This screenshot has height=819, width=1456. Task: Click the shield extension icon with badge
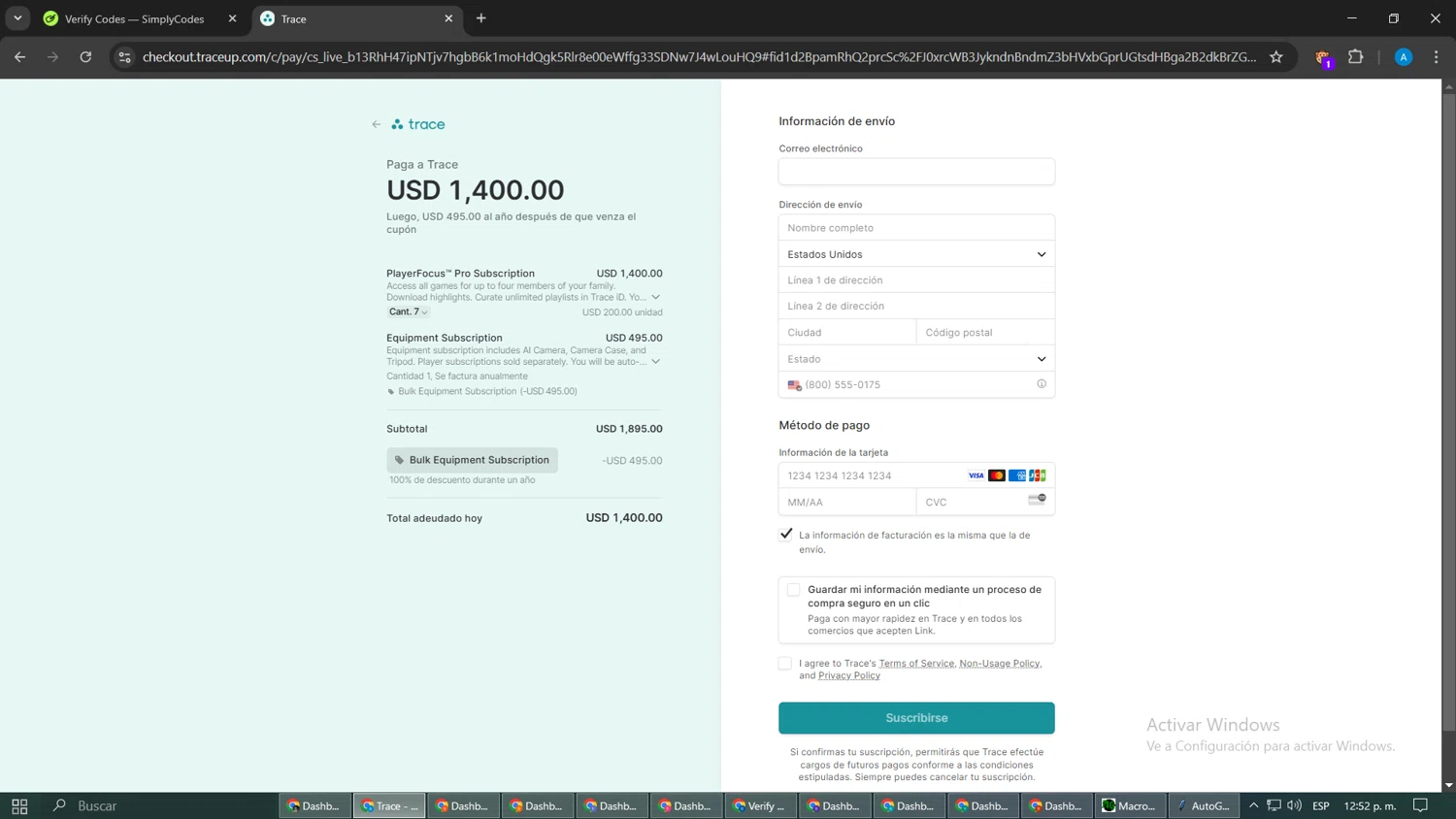click(1322, 58)
